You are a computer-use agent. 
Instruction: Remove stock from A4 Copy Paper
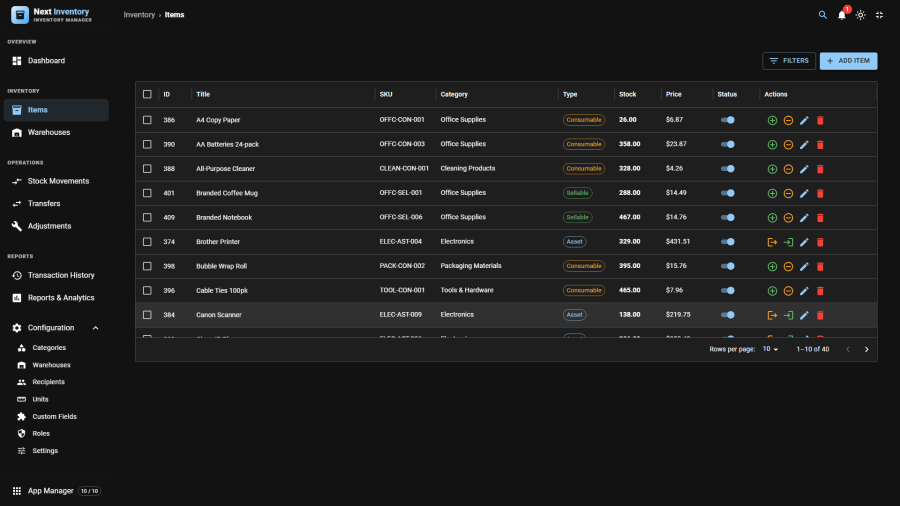(x=788, y=120)
